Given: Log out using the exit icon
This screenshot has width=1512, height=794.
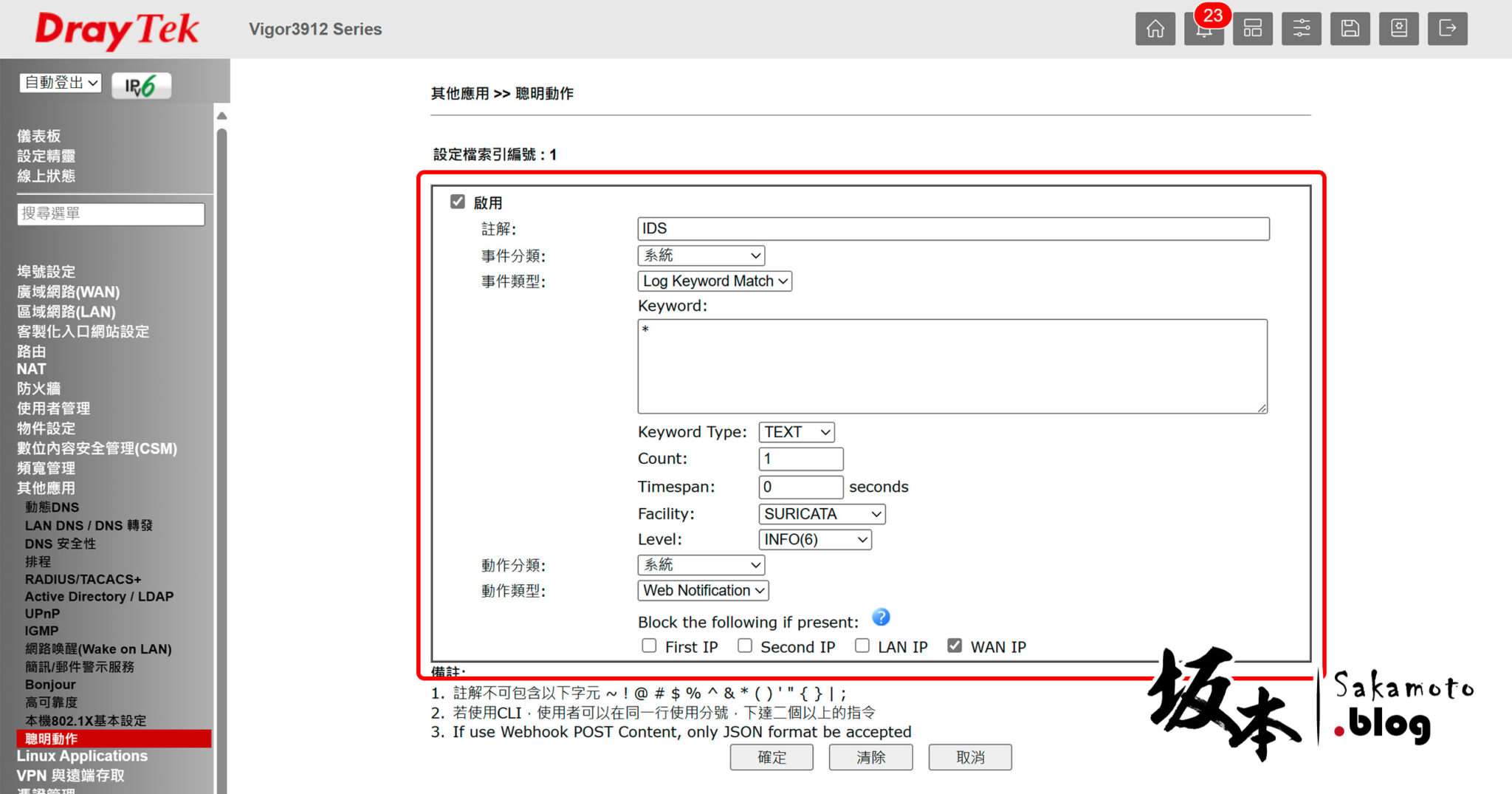Looking at the screenshot, I should [x=1447, y=29].
